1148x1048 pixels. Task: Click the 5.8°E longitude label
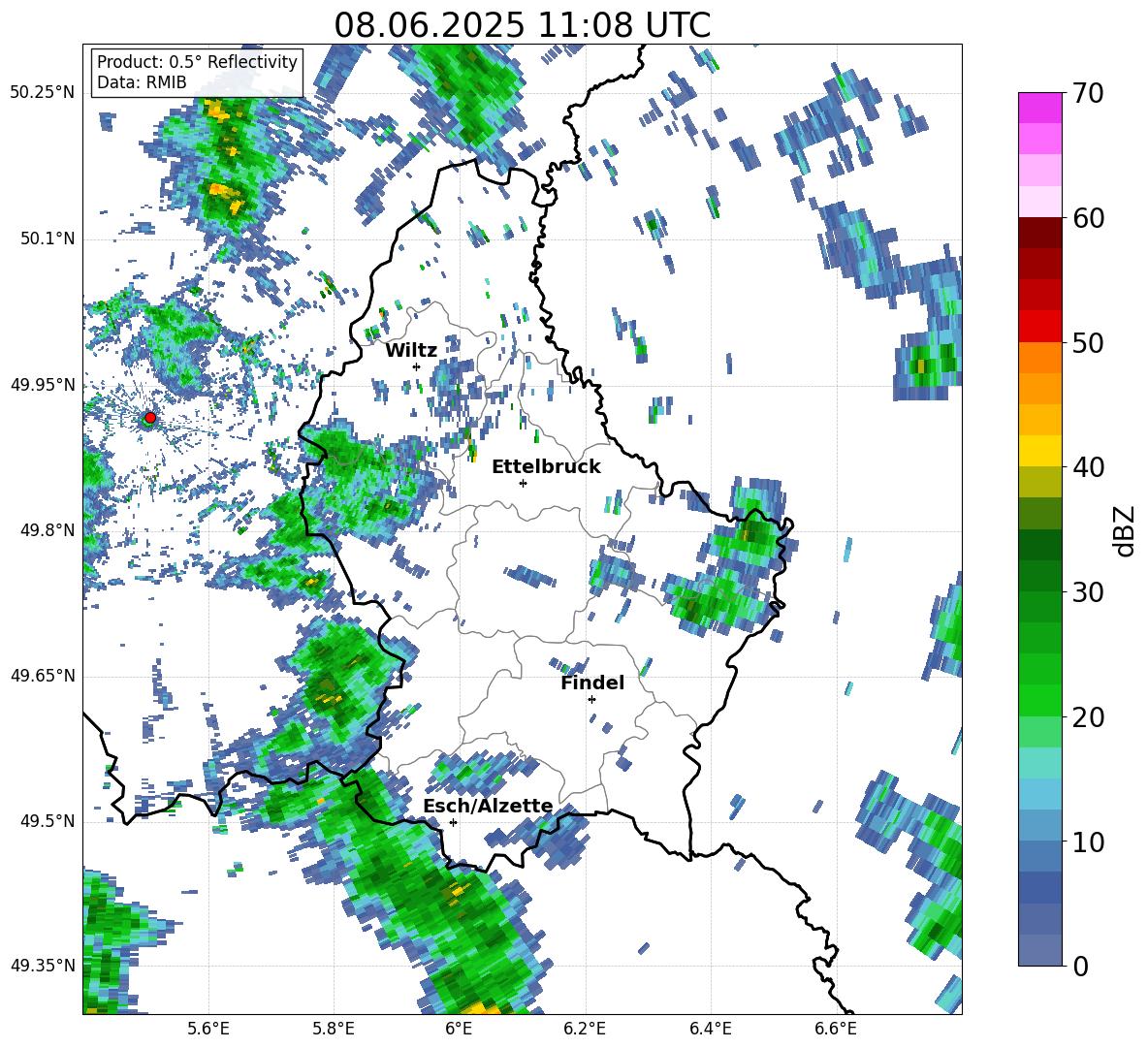click(x=334, y=1030)
